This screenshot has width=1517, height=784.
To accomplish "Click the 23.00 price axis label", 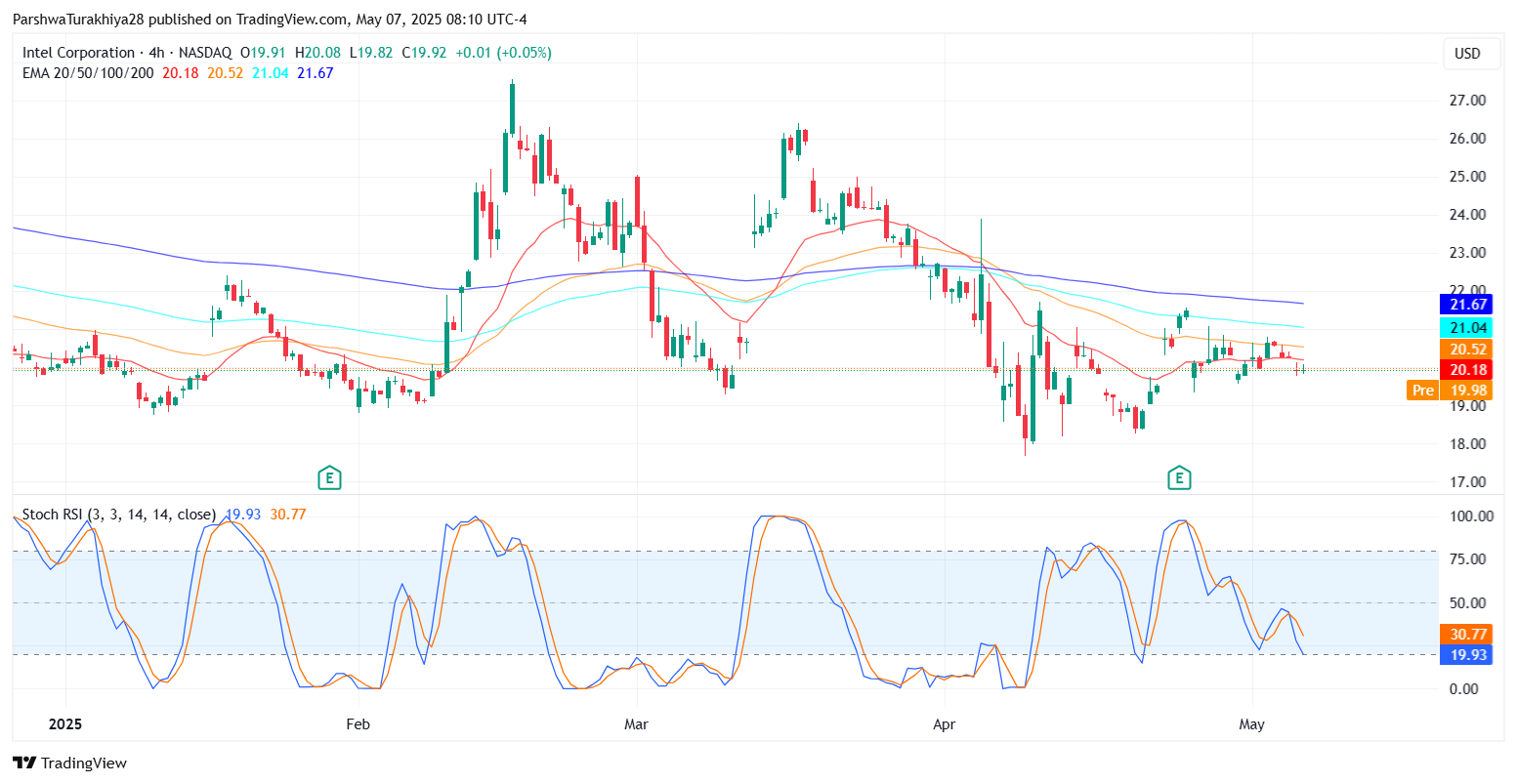I will (1468, 253).
